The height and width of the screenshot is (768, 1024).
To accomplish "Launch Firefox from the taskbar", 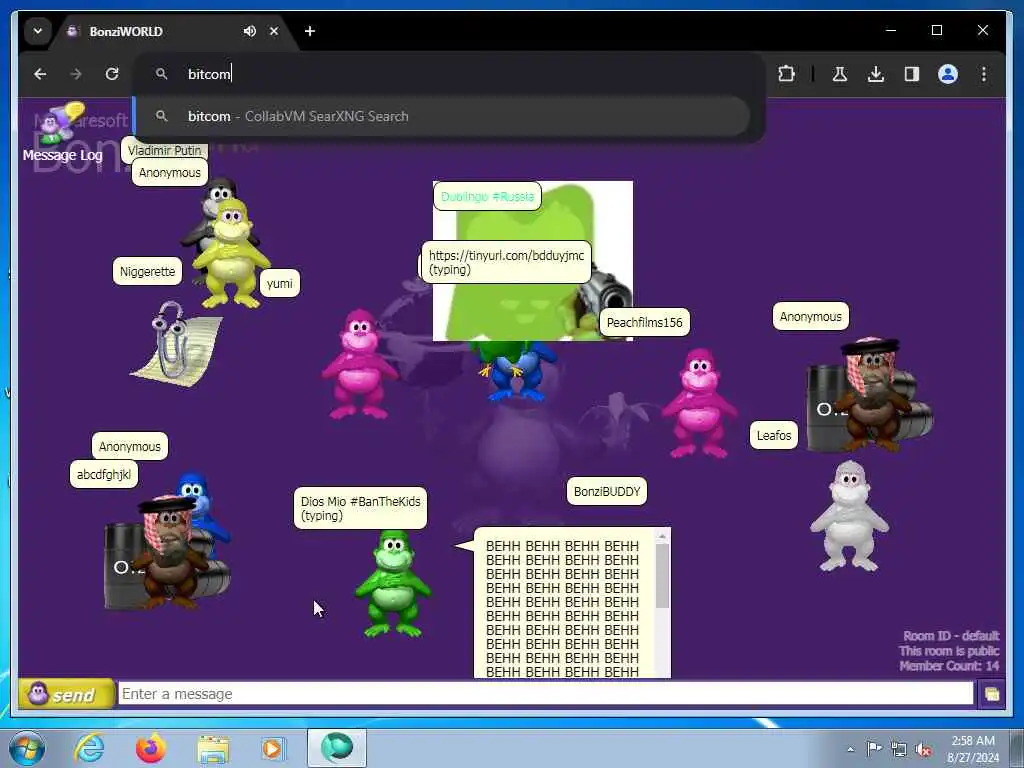I will click(151, 748).
